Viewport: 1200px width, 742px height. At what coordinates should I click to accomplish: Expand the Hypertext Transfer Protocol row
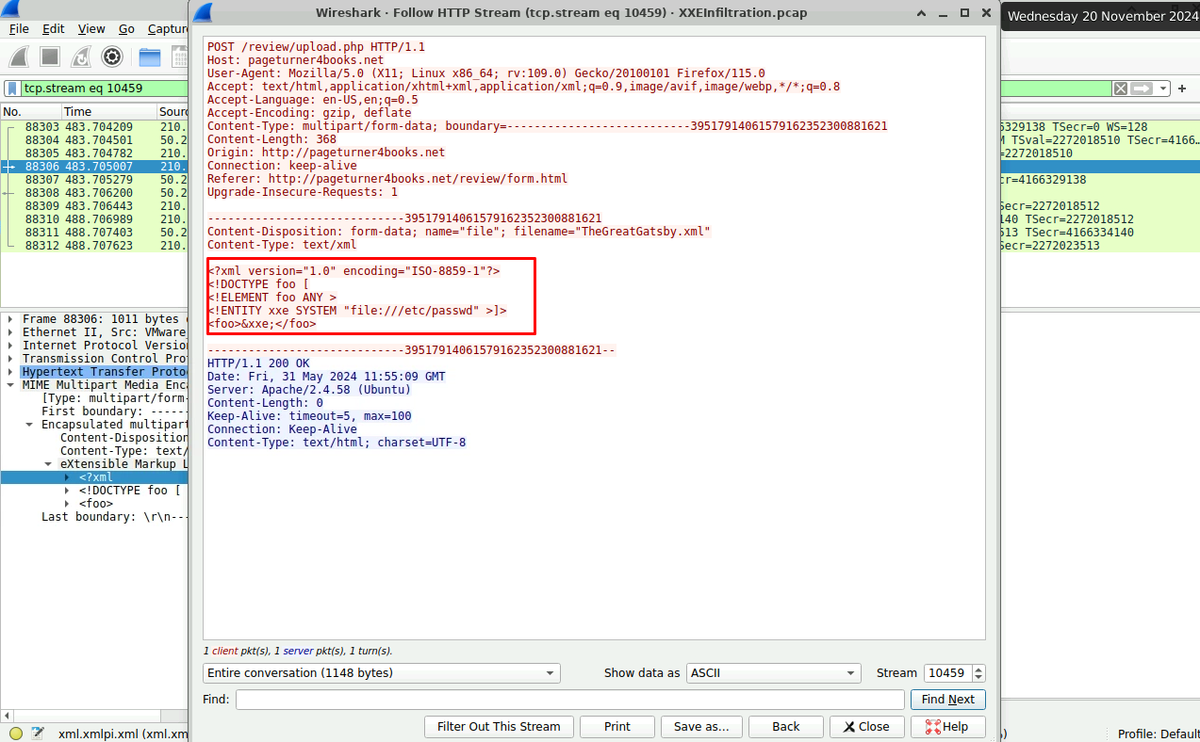[12, 372]
